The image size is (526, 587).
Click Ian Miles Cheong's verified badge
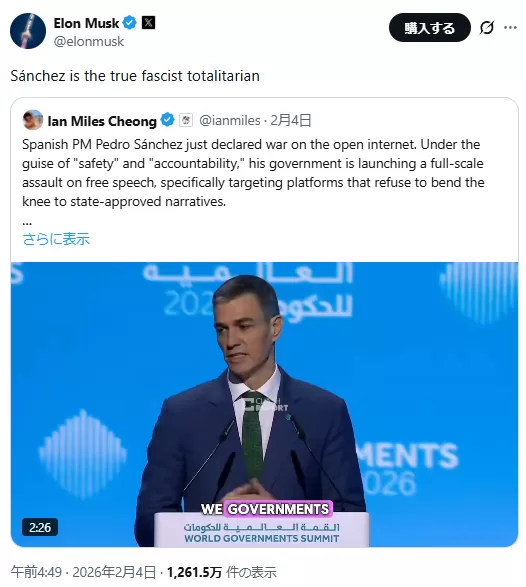click(167, 120)
